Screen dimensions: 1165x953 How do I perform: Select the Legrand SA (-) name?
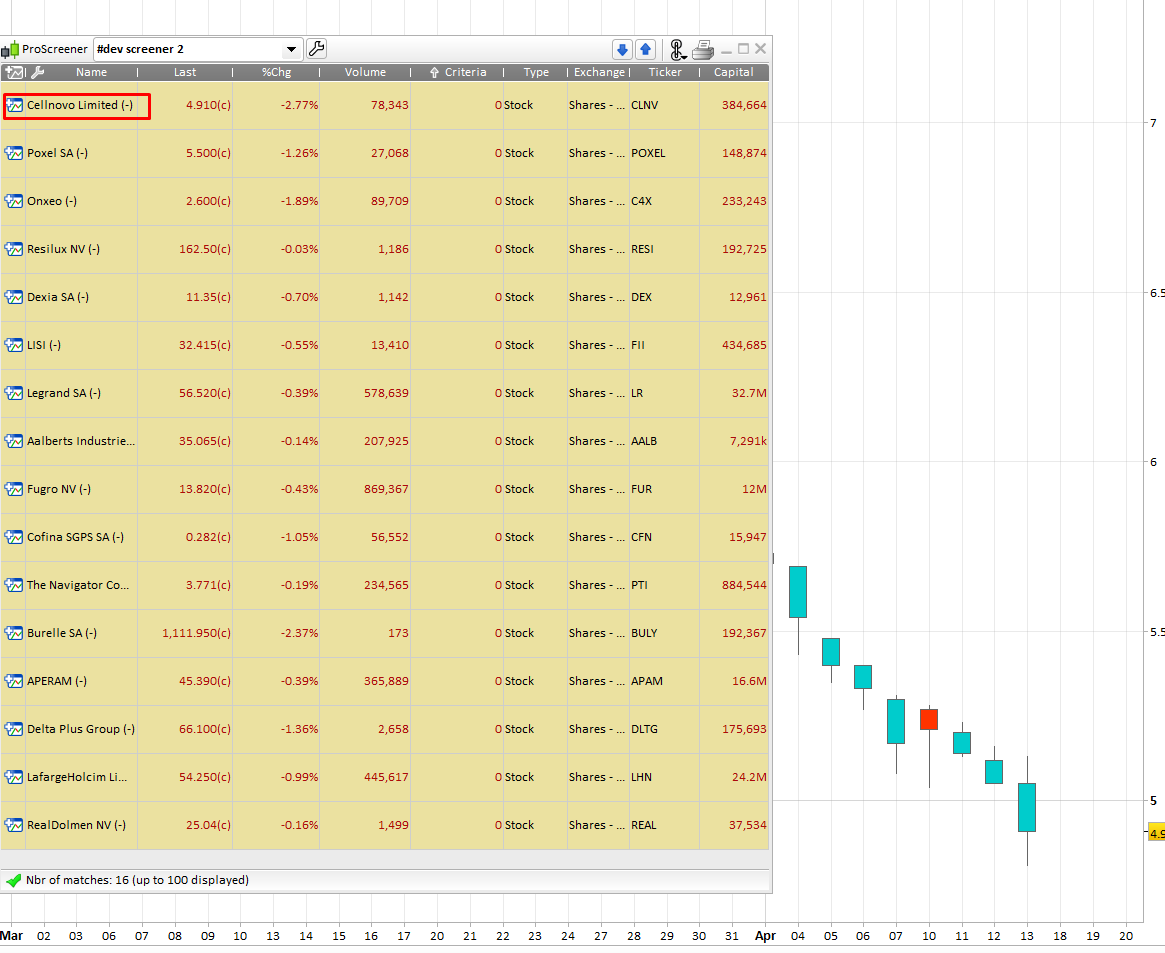click(x=64, y=393)
